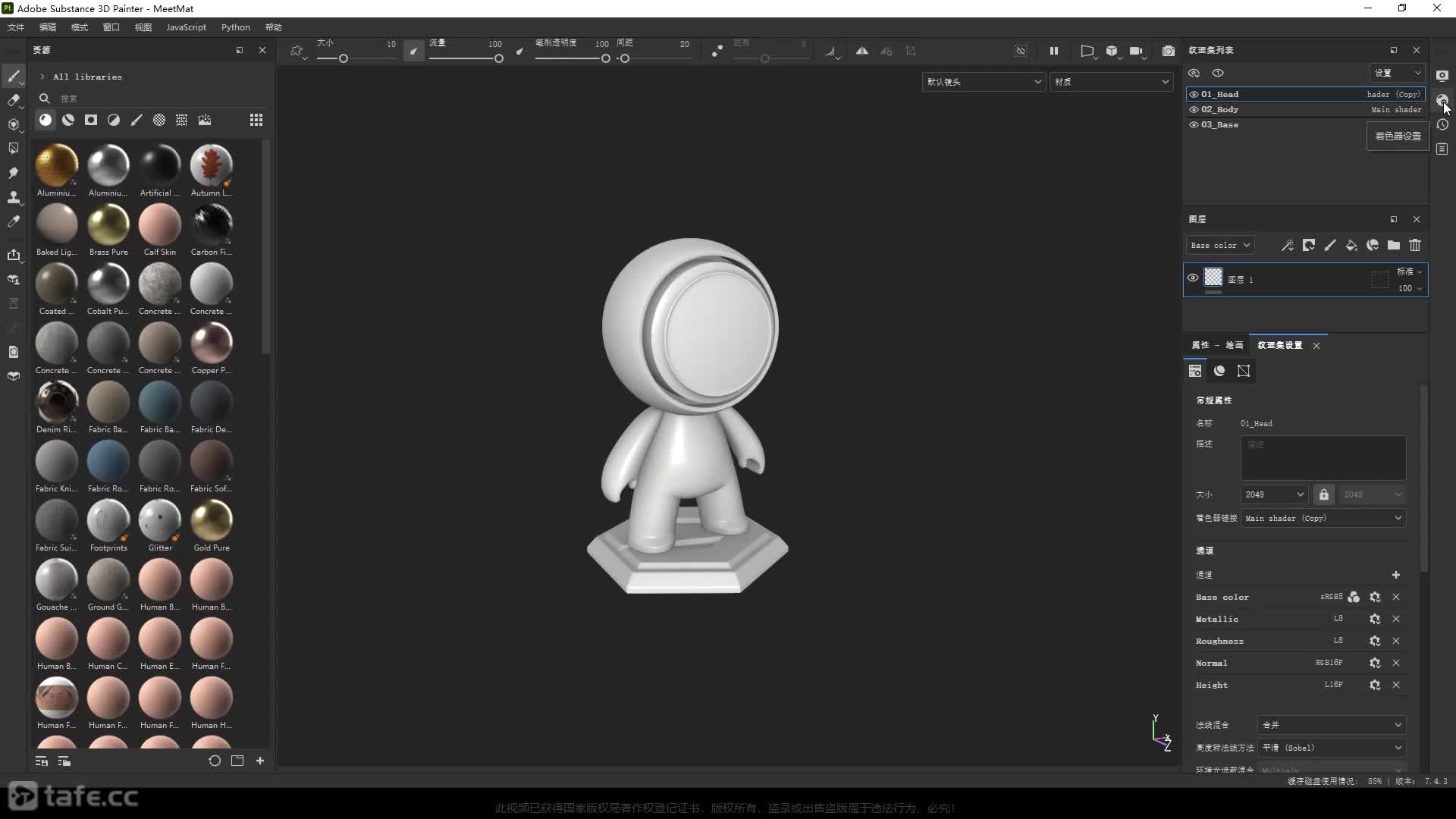Add a fill layer with bucket icon

[1351, 245]
